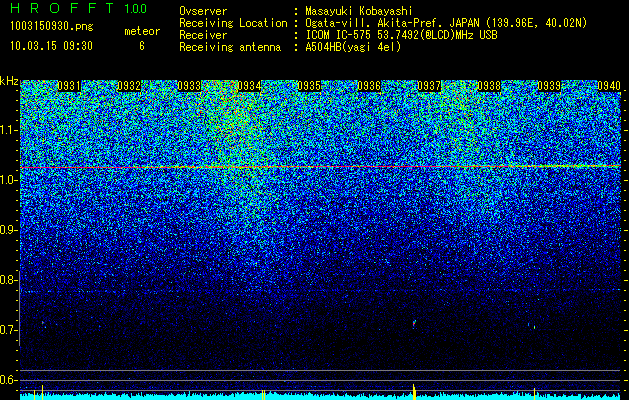Click the HROFFT 1.0.0 title text
The image size is (629, 400).
[x=79, y=8]
